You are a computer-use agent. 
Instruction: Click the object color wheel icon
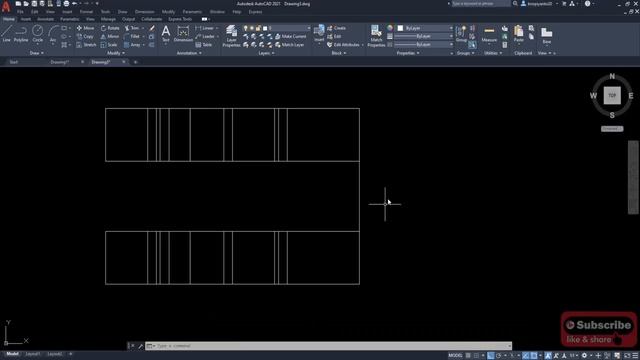pos(390,28)
